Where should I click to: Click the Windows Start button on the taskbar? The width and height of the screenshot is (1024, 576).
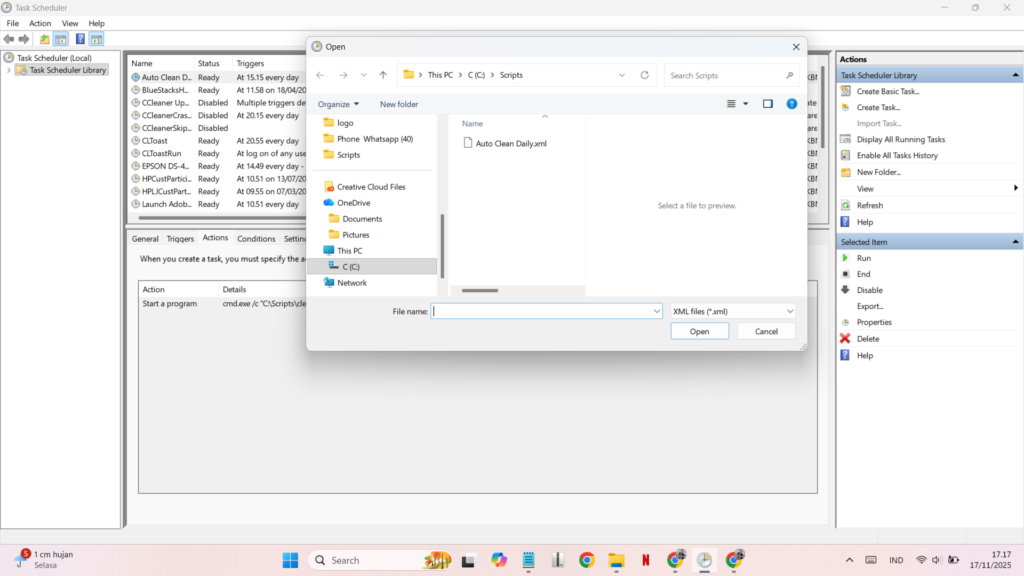click(x=290, y=560)
